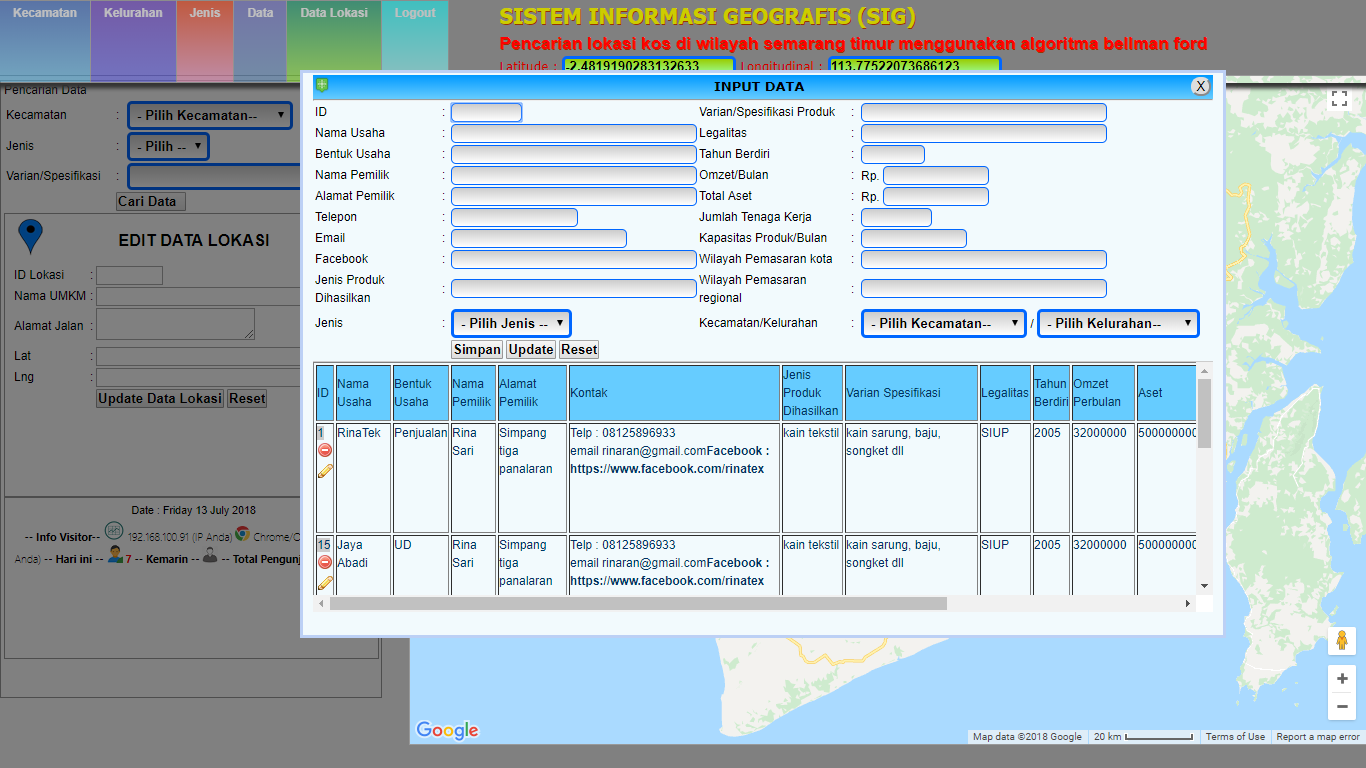1366x768 pixels.
Task: Open the Pilih Jenis dropdown in Input Data
Action: [511, 324]
